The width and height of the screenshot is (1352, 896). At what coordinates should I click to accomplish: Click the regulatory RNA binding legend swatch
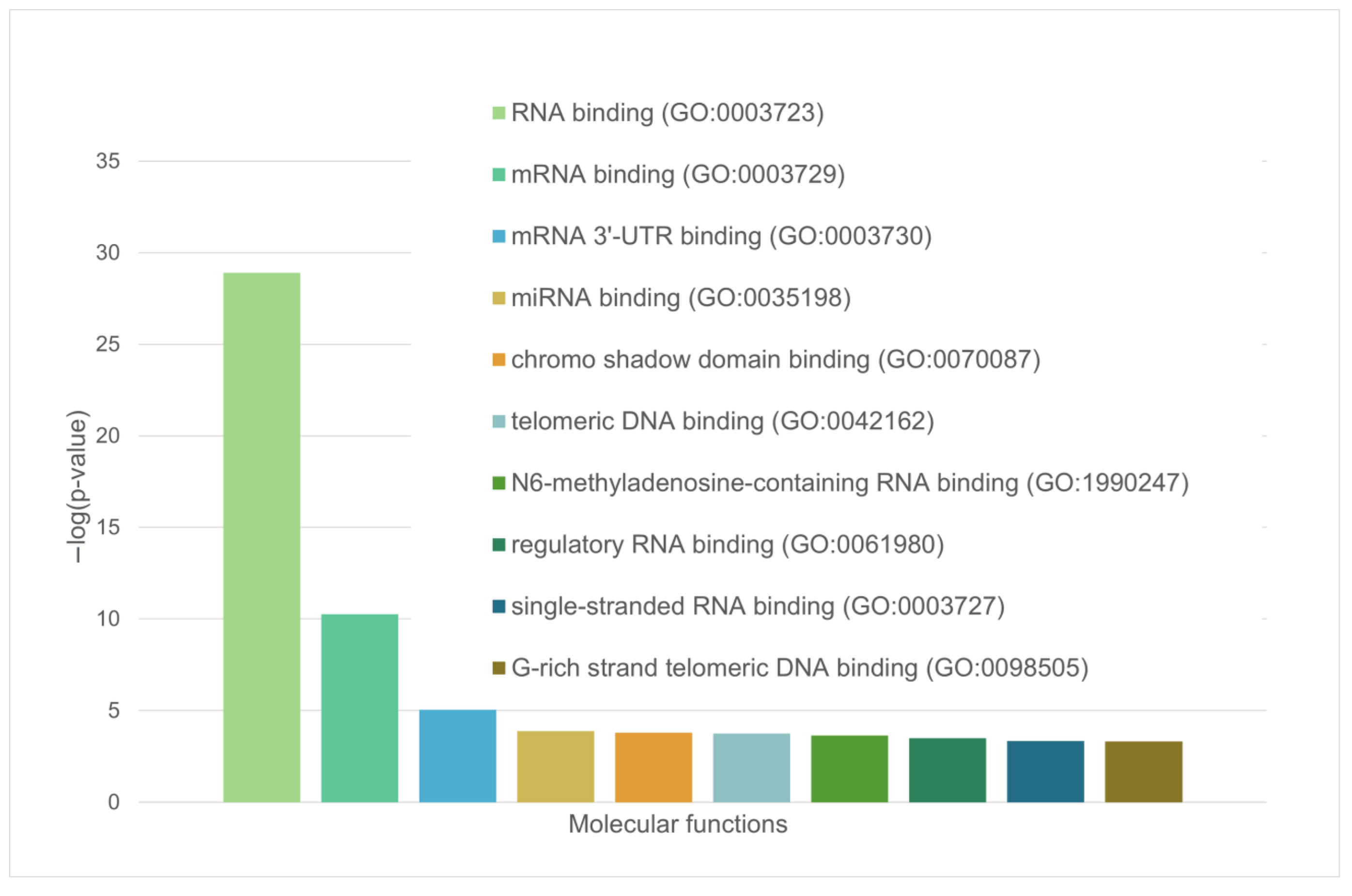click(498, 545)
